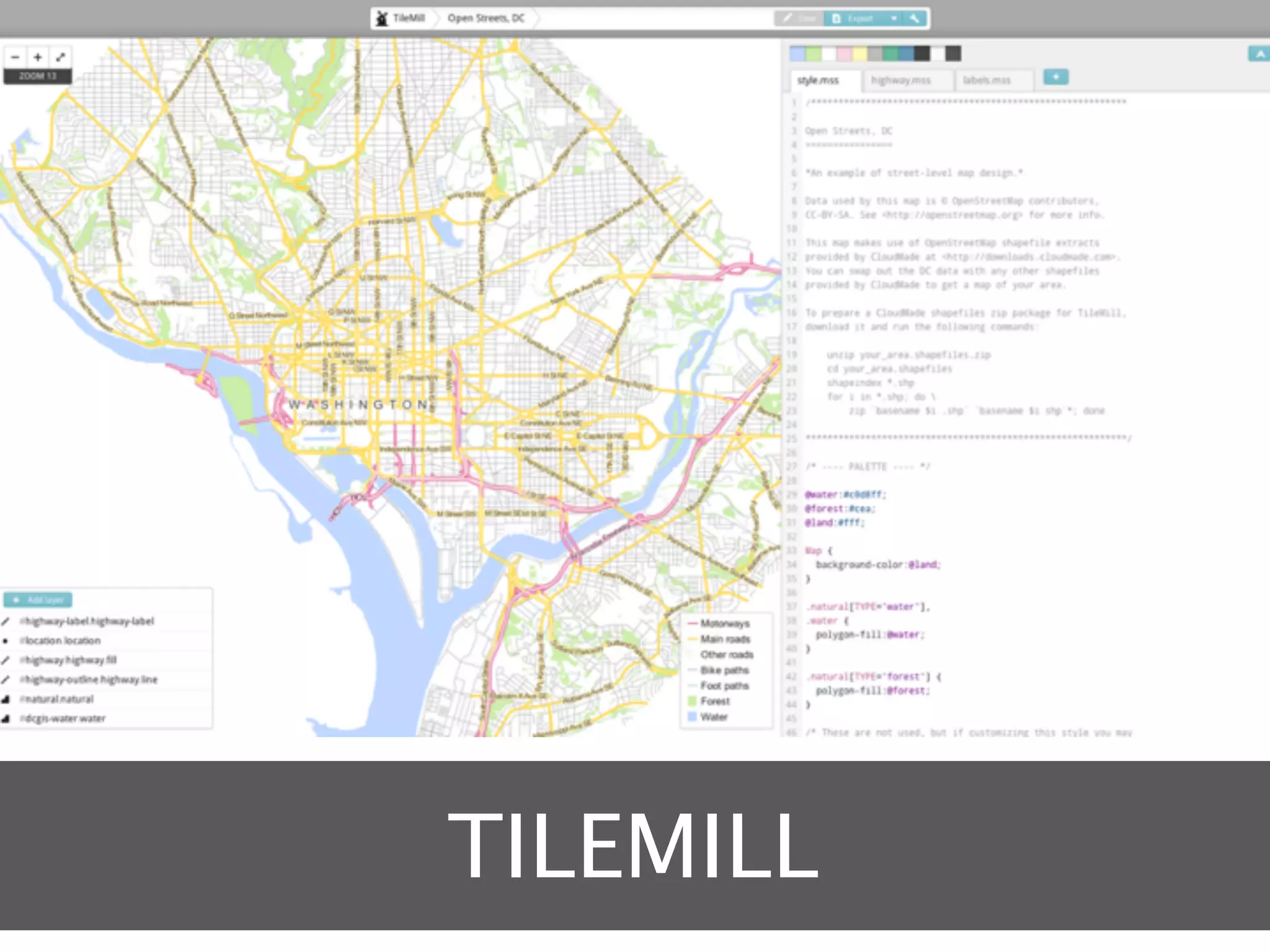Zoom out the map with minus button
Screen dimensions: 1270x952
(16, 57)
